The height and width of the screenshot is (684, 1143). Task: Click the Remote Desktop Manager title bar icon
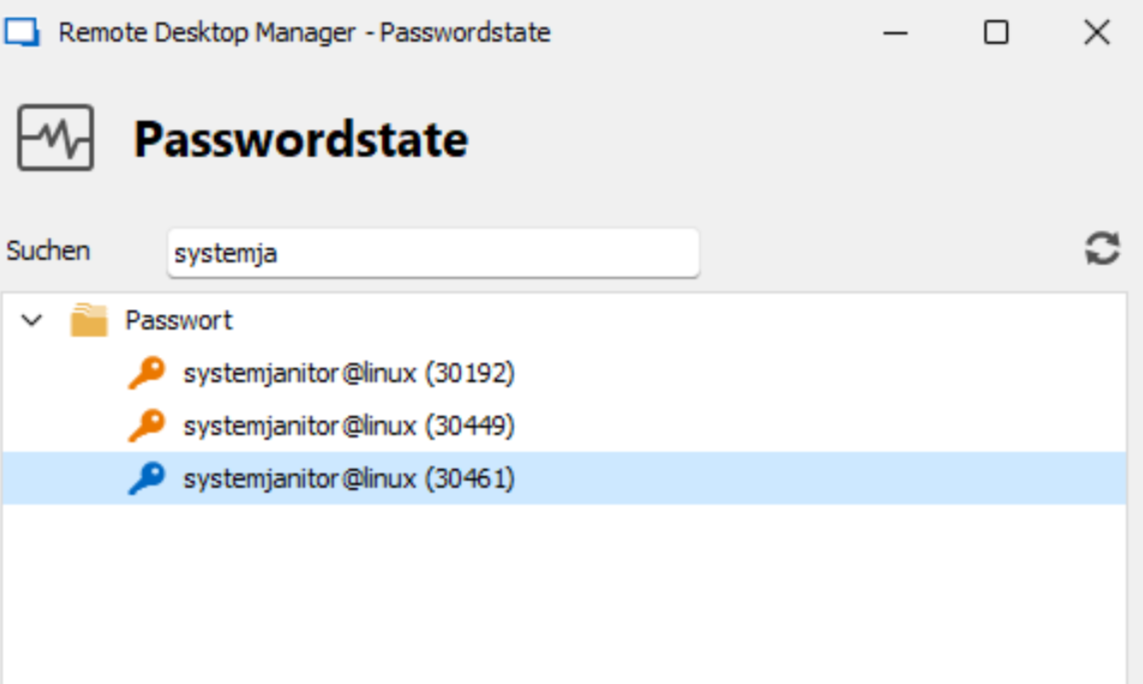22,33
